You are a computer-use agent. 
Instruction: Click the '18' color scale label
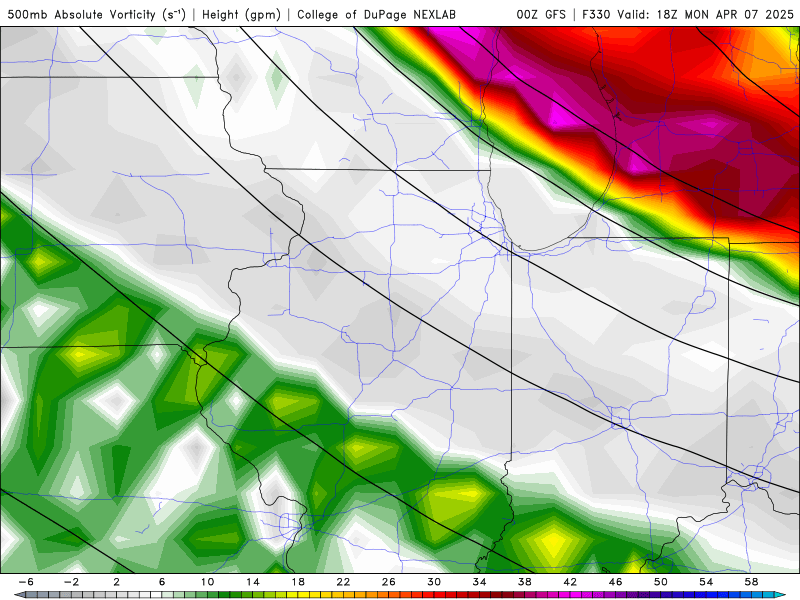[x=298, y=582]
